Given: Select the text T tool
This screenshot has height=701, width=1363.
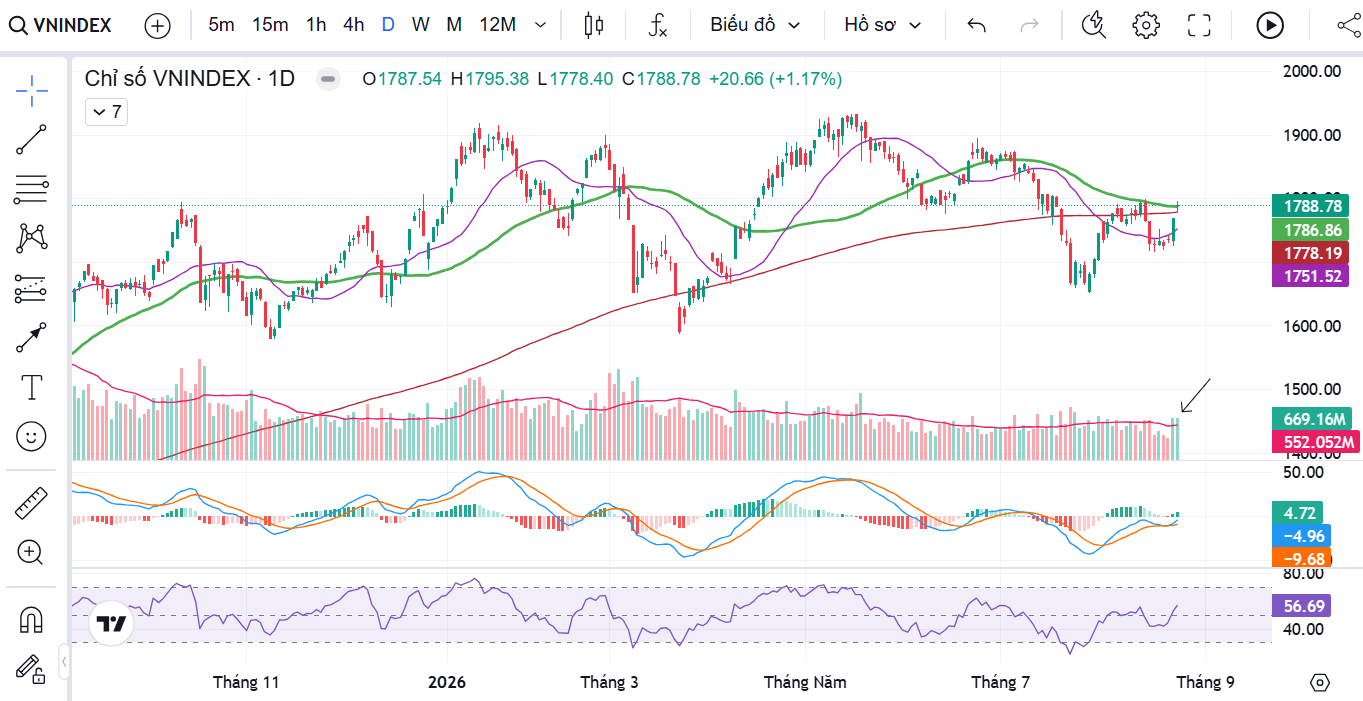Looking at the screenshot, I should 32,387.
